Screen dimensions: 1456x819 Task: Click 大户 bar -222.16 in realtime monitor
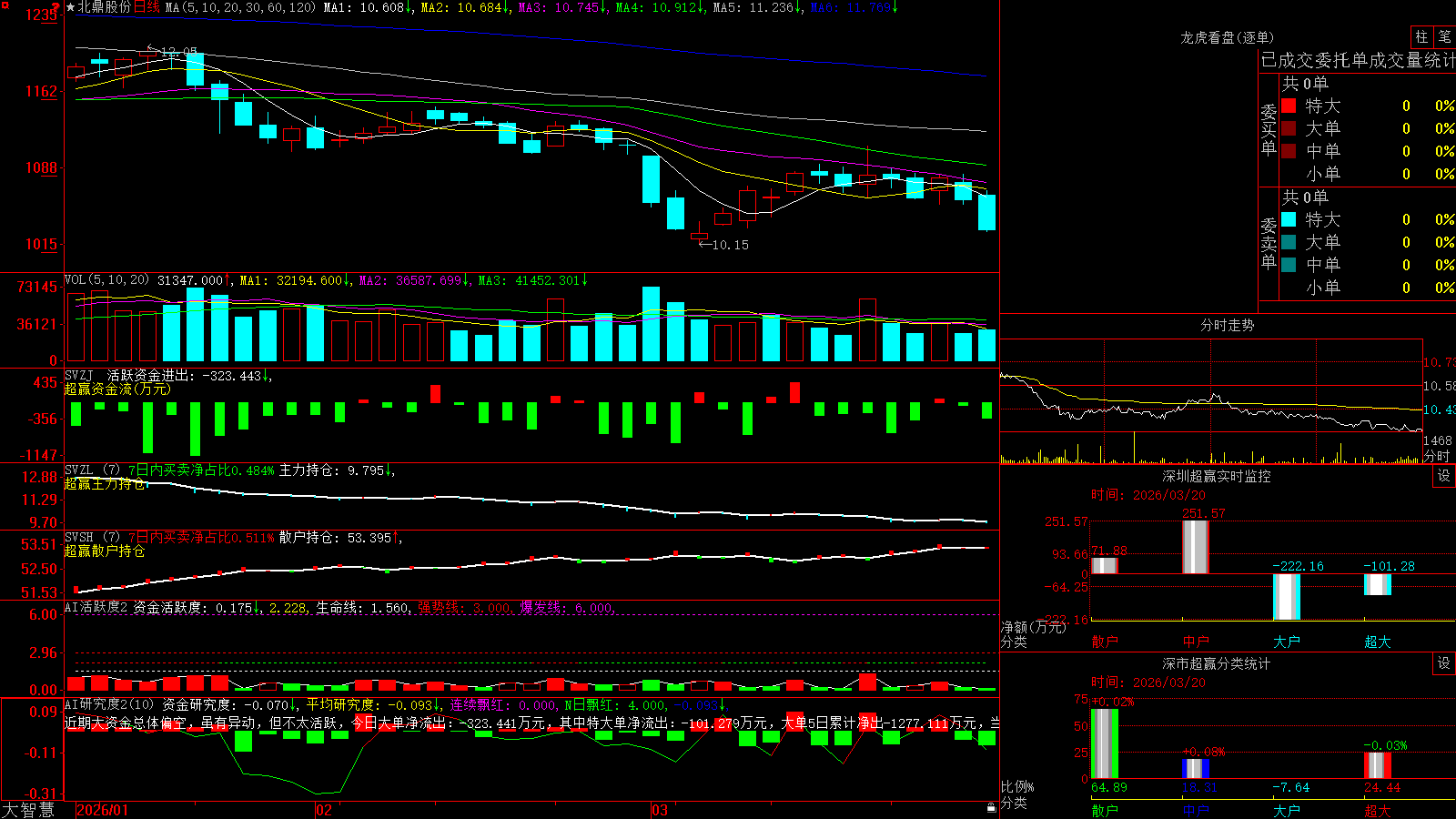1287,597
